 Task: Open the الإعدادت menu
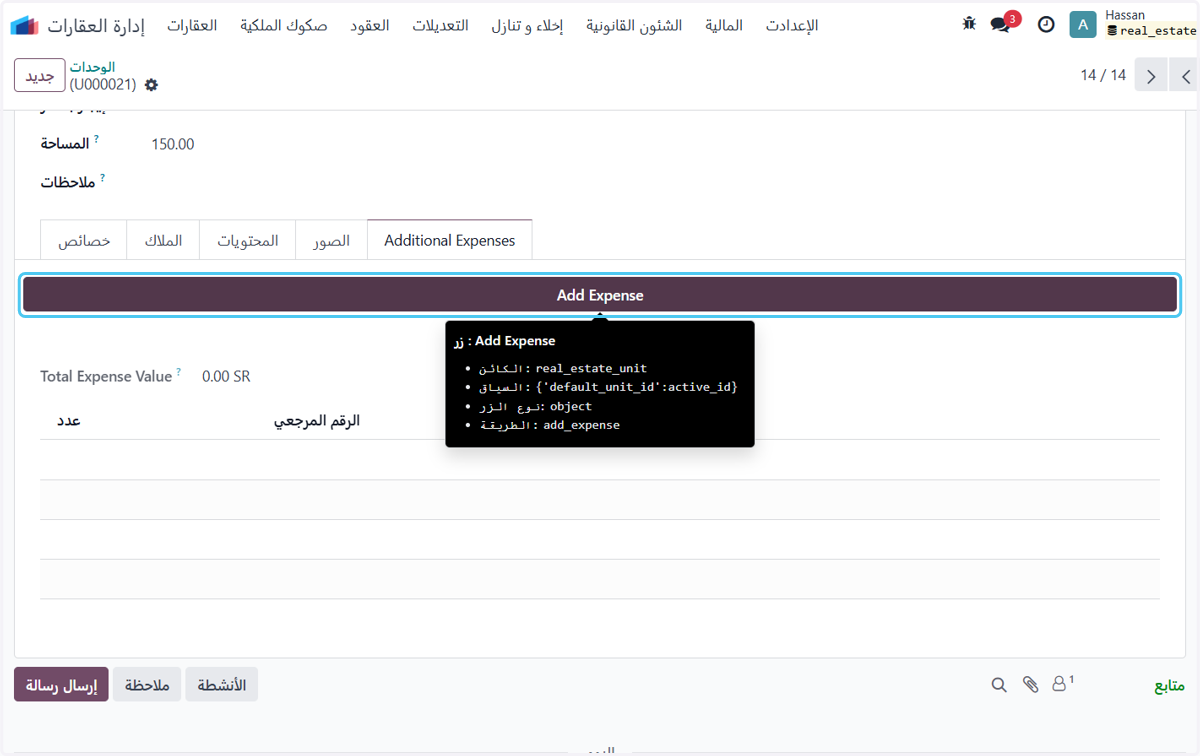(792, 25)
